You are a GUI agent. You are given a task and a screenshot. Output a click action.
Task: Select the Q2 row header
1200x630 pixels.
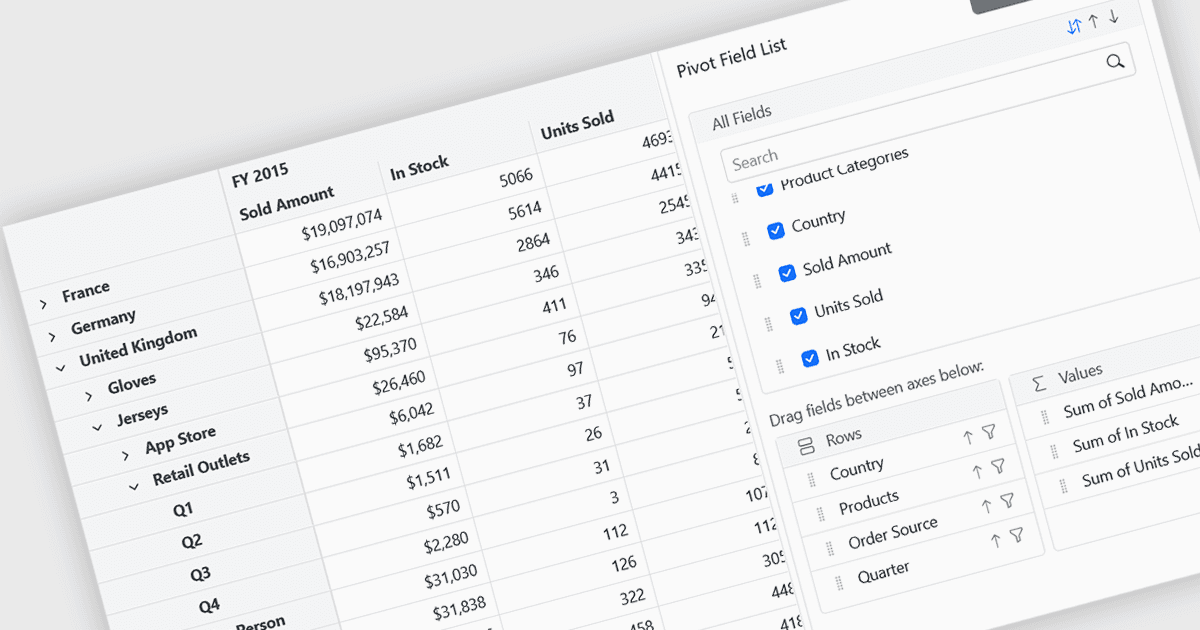pos(192,542)
